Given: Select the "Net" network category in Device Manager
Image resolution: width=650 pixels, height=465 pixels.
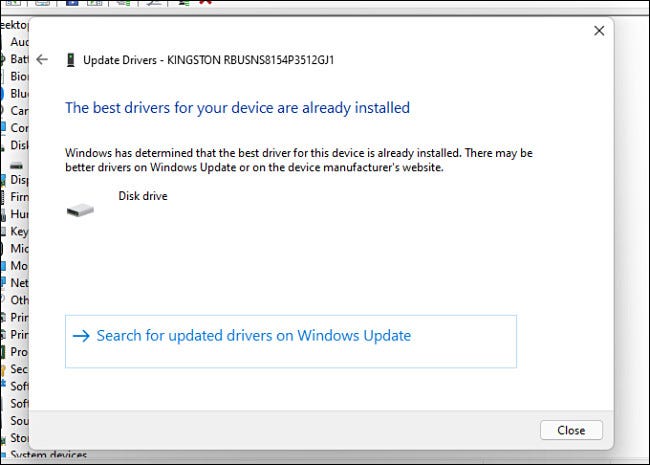Looking at the screenshot, I should pos(19,283).
